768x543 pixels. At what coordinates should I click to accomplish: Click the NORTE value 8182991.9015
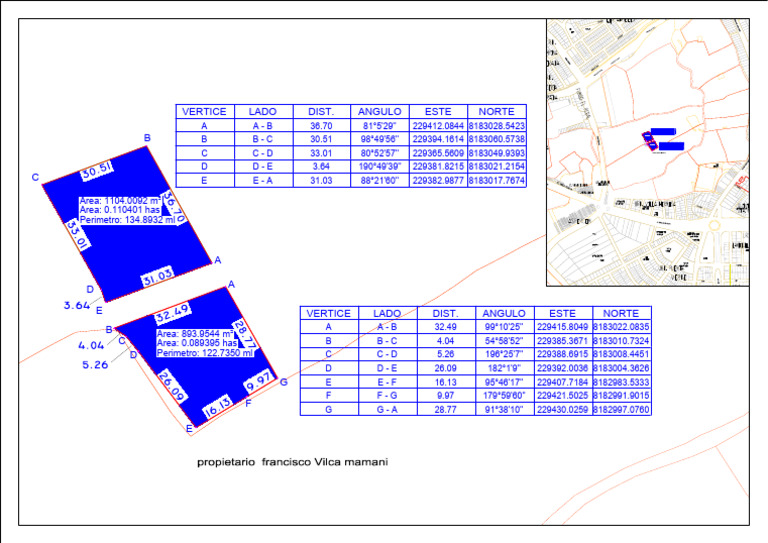coord(621,396)
